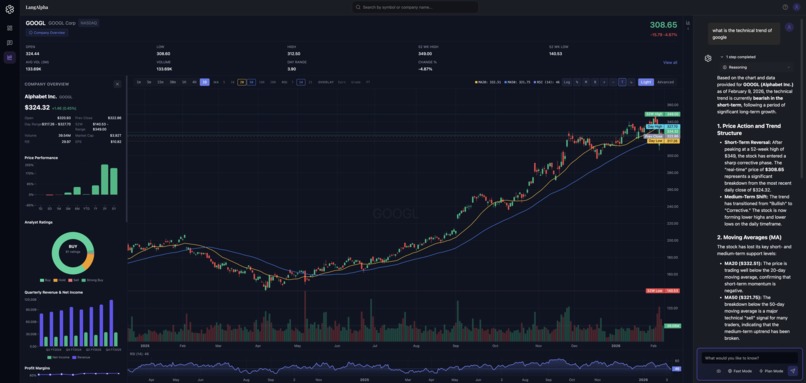This screenshot has height=383, width=806.
Task: Select the 1m timeframe
Action: pyautogui.click(x=139, y=82)
